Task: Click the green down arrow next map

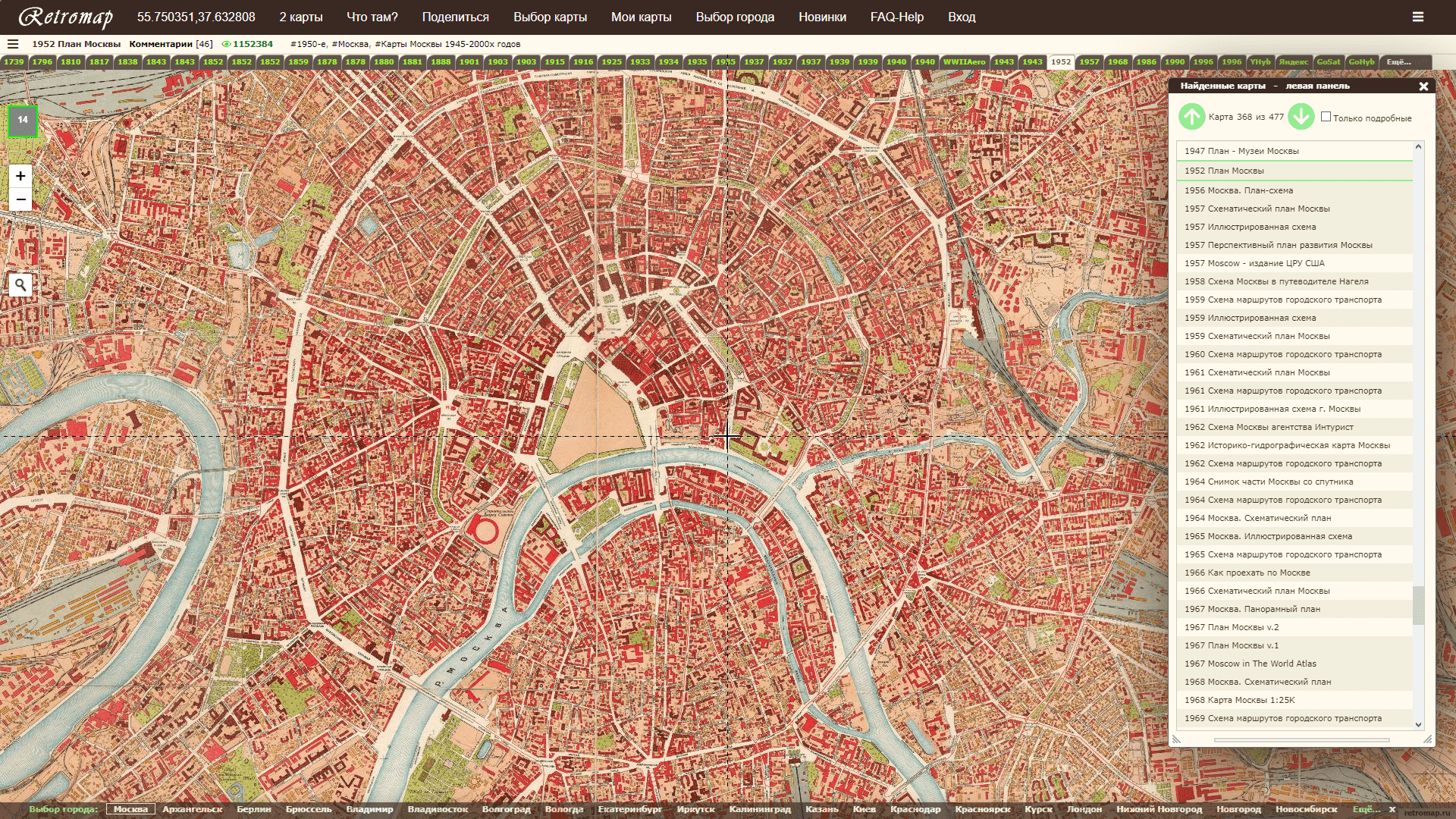Action: click(x=1301, y=117)
